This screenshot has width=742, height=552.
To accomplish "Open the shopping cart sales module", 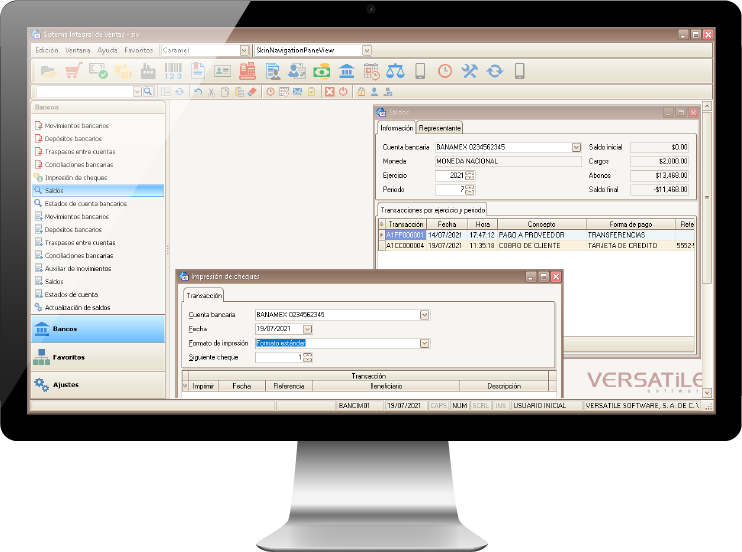I will coord(73,71).
